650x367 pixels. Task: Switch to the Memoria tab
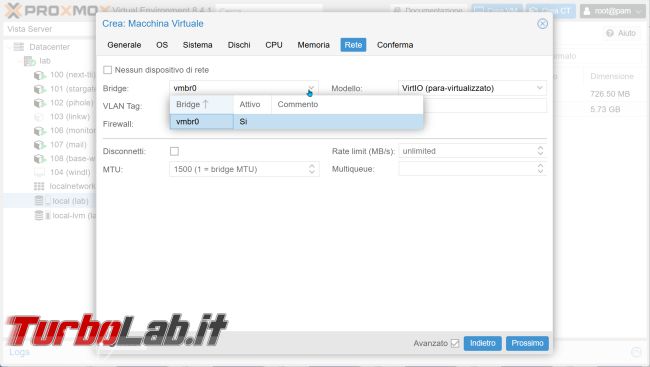[x=313, y=45]
